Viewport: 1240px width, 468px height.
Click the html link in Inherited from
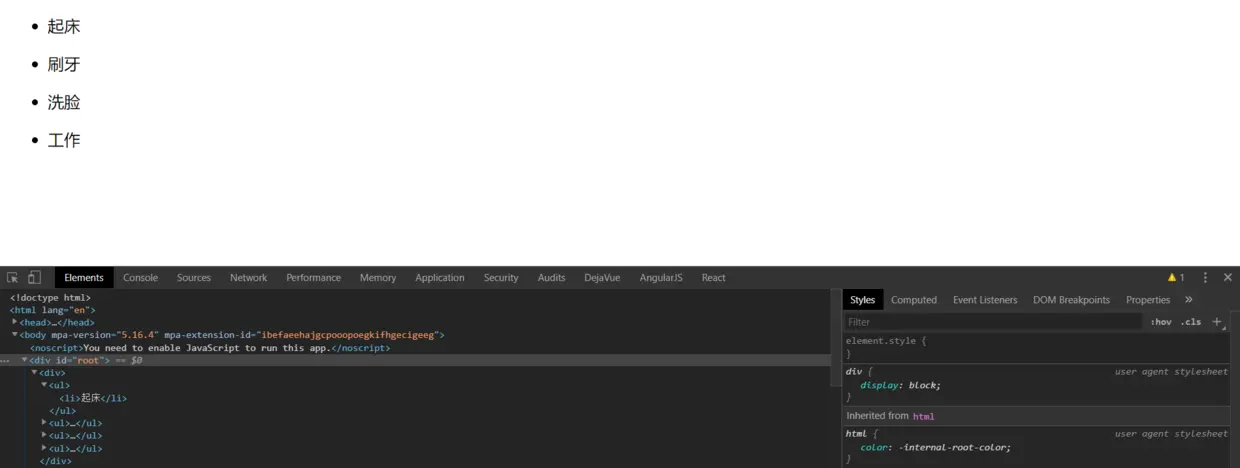[923, 416]
